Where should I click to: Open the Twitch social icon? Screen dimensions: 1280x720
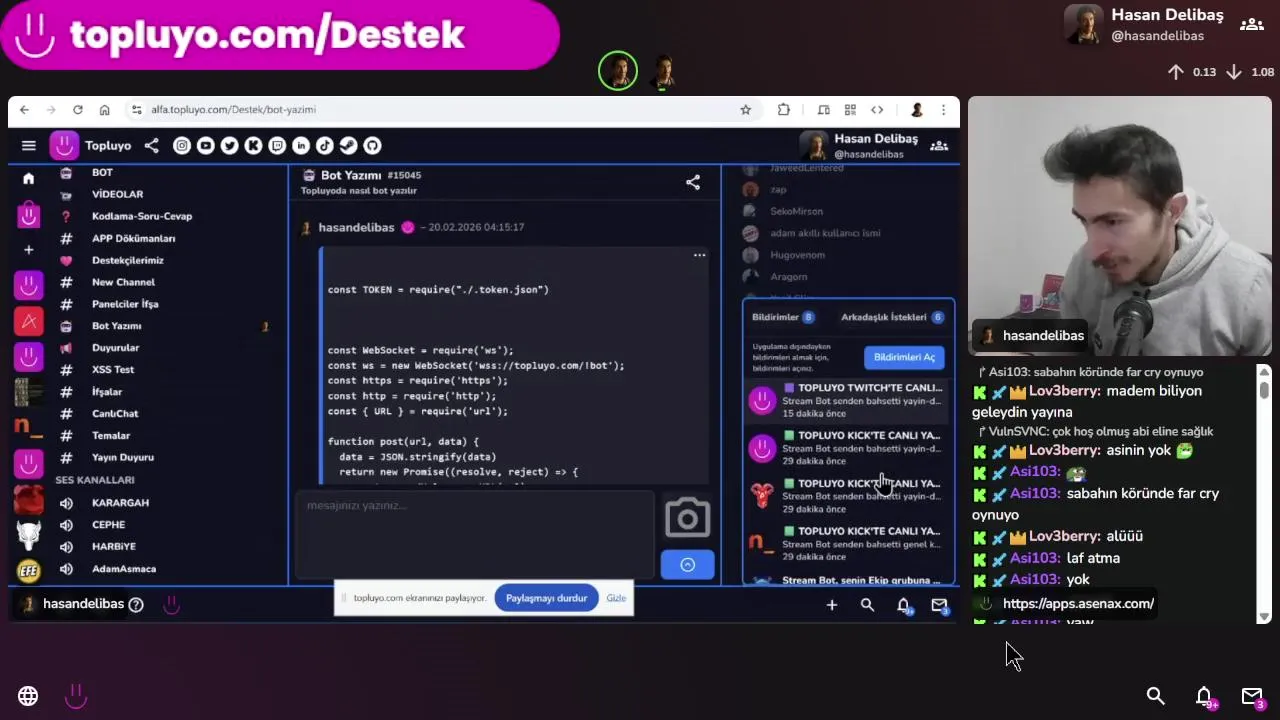click(277, 146)
